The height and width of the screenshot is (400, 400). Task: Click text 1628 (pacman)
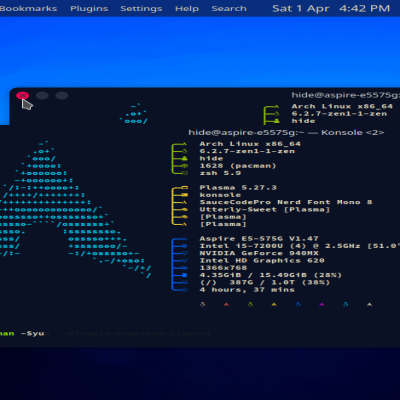click(x=238, y=166)
